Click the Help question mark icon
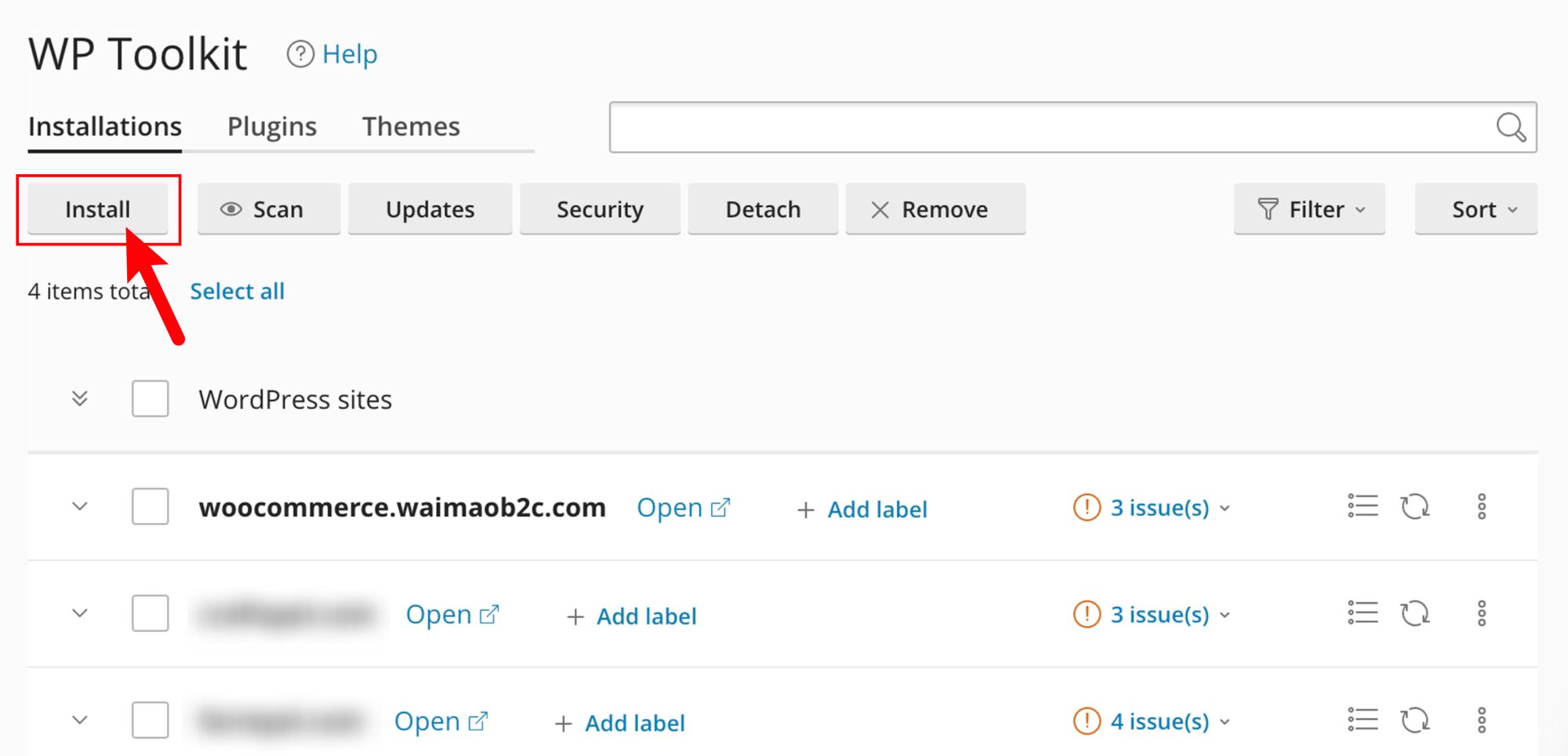Screen dimensions: 1568x756 (299, 54)
